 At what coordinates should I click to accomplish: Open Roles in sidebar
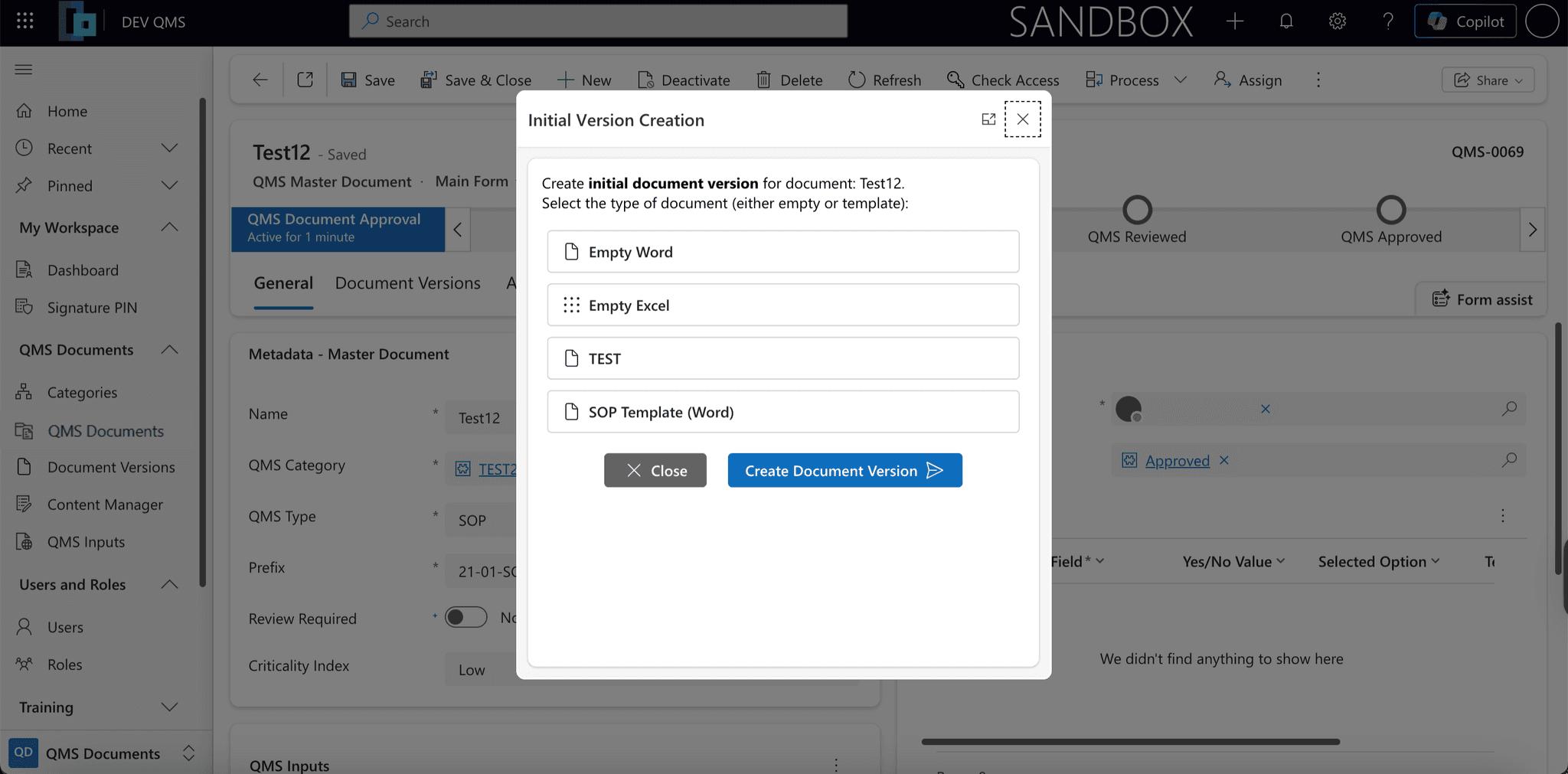[64, 665]
